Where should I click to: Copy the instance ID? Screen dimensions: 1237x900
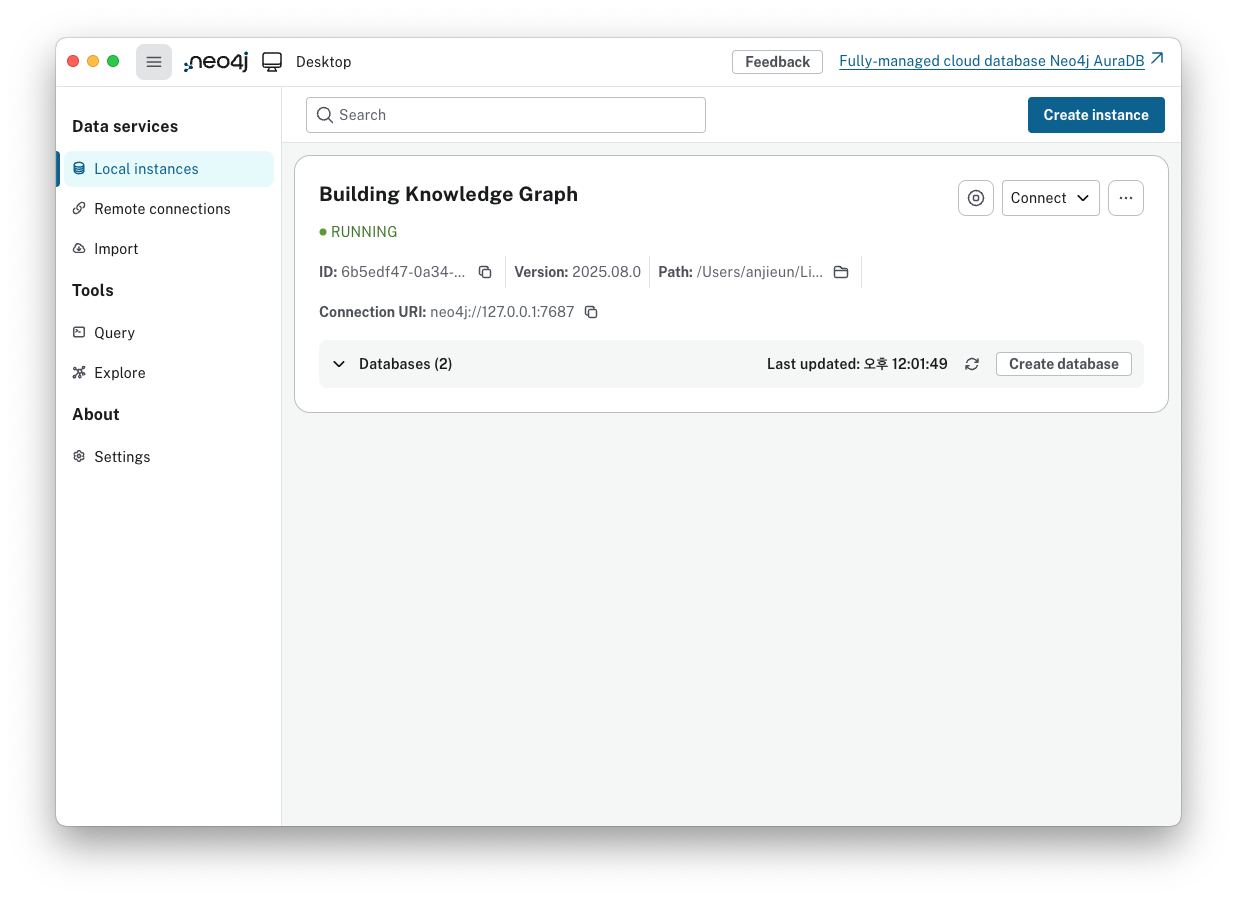pos(485,272)
